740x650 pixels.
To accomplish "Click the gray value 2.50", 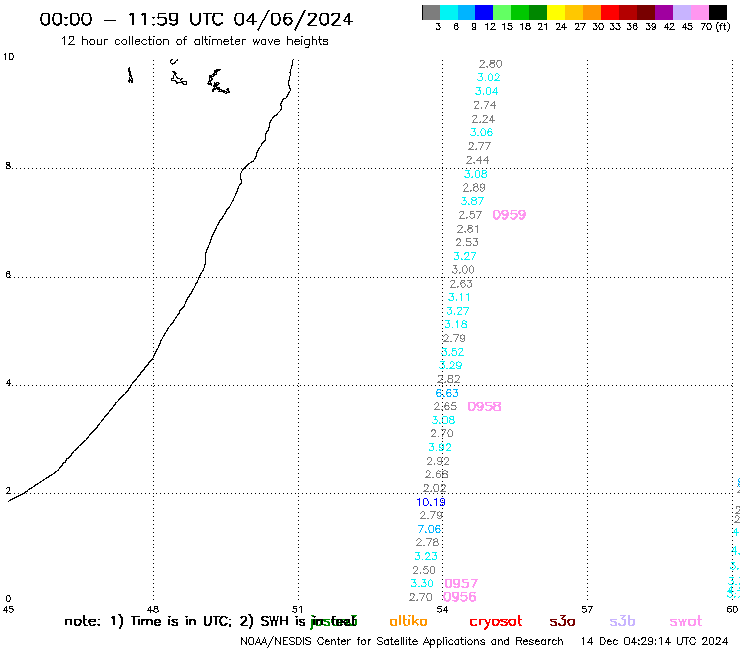I will (x=424, y=570).
